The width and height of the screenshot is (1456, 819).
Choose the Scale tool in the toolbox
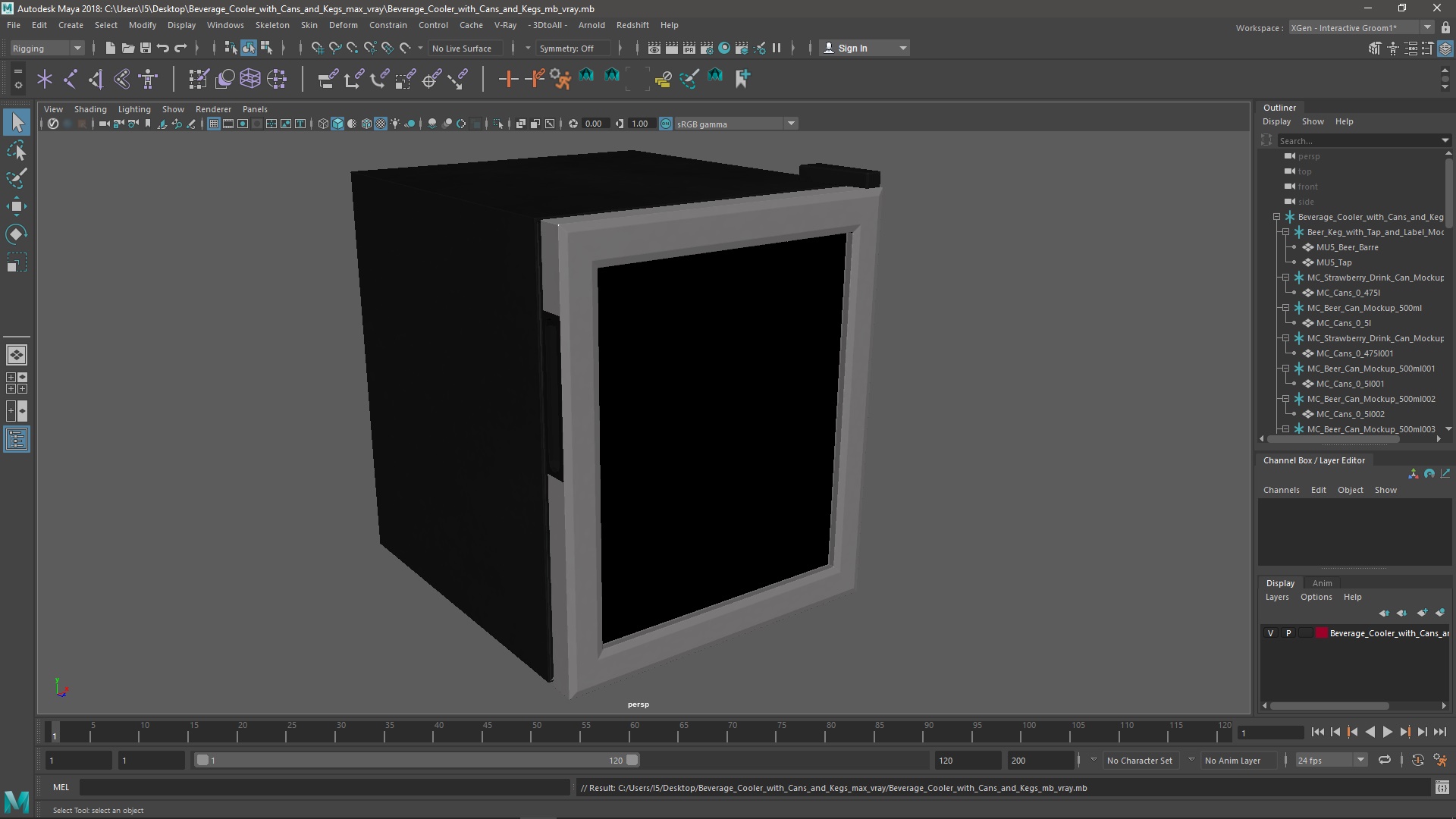17,263
